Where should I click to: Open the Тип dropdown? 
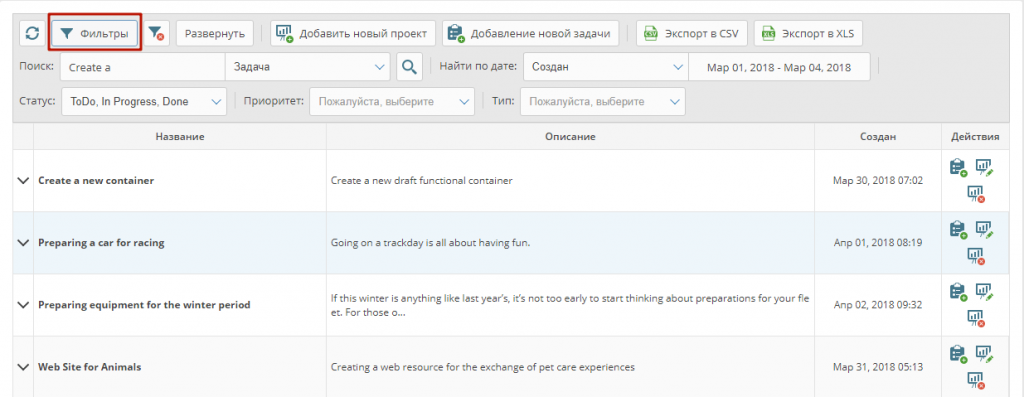click(603, 102)
